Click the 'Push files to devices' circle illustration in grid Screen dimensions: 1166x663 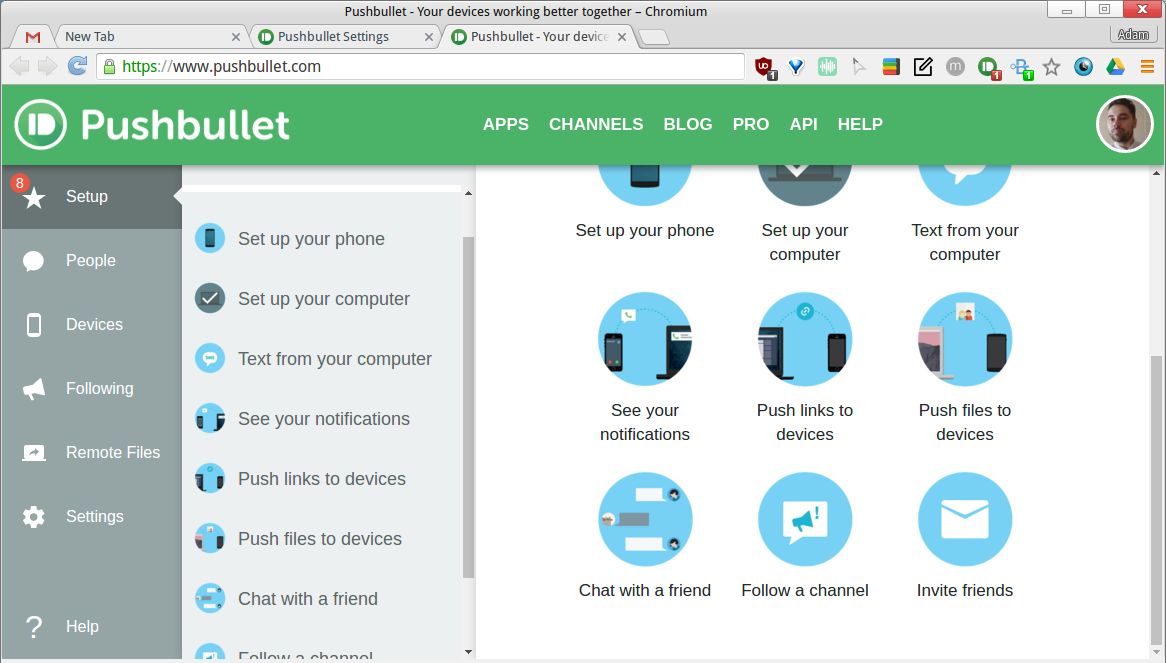[x=964, y=339]
